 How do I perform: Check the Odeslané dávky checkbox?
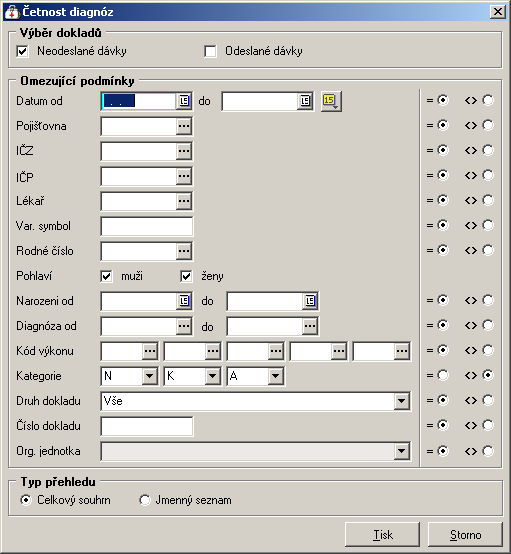pos(210,51)
